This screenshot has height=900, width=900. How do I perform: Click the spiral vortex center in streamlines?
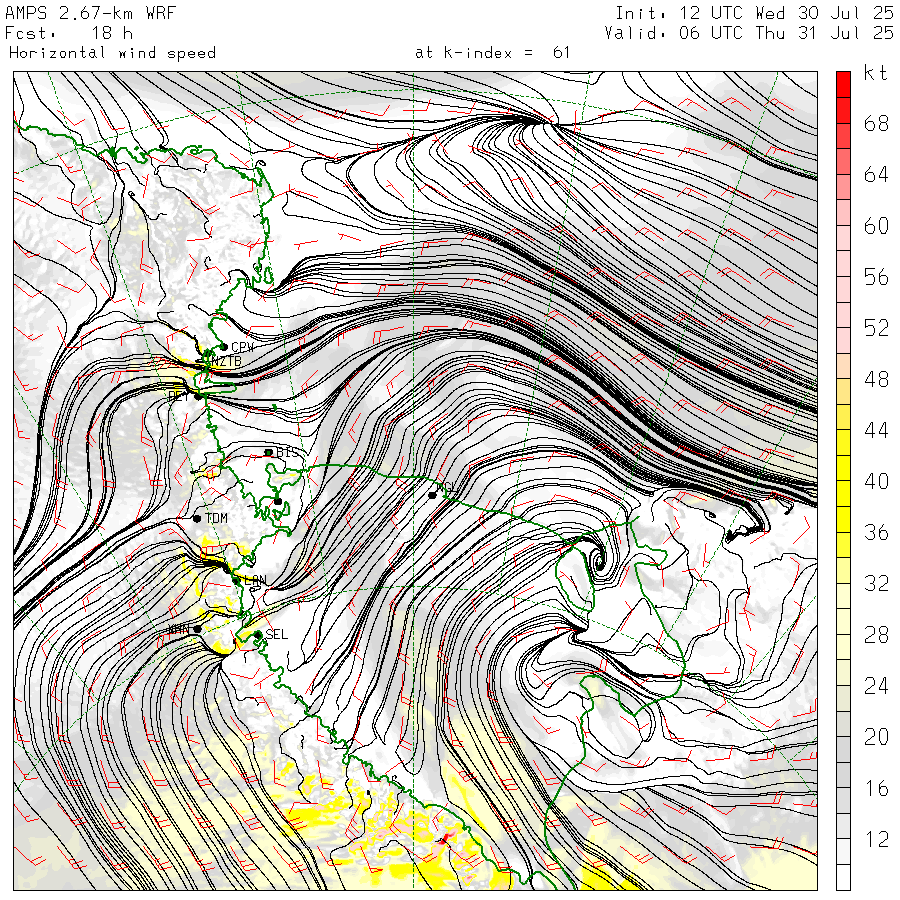pyautogui.click(x=600, y=562)
